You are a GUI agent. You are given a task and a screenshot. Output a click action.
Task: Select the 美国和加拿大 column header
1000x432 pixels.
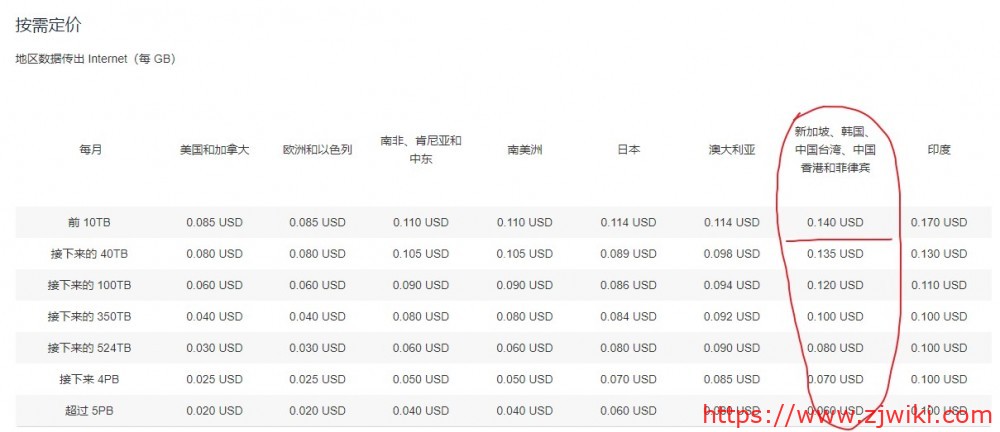[214, 150]
